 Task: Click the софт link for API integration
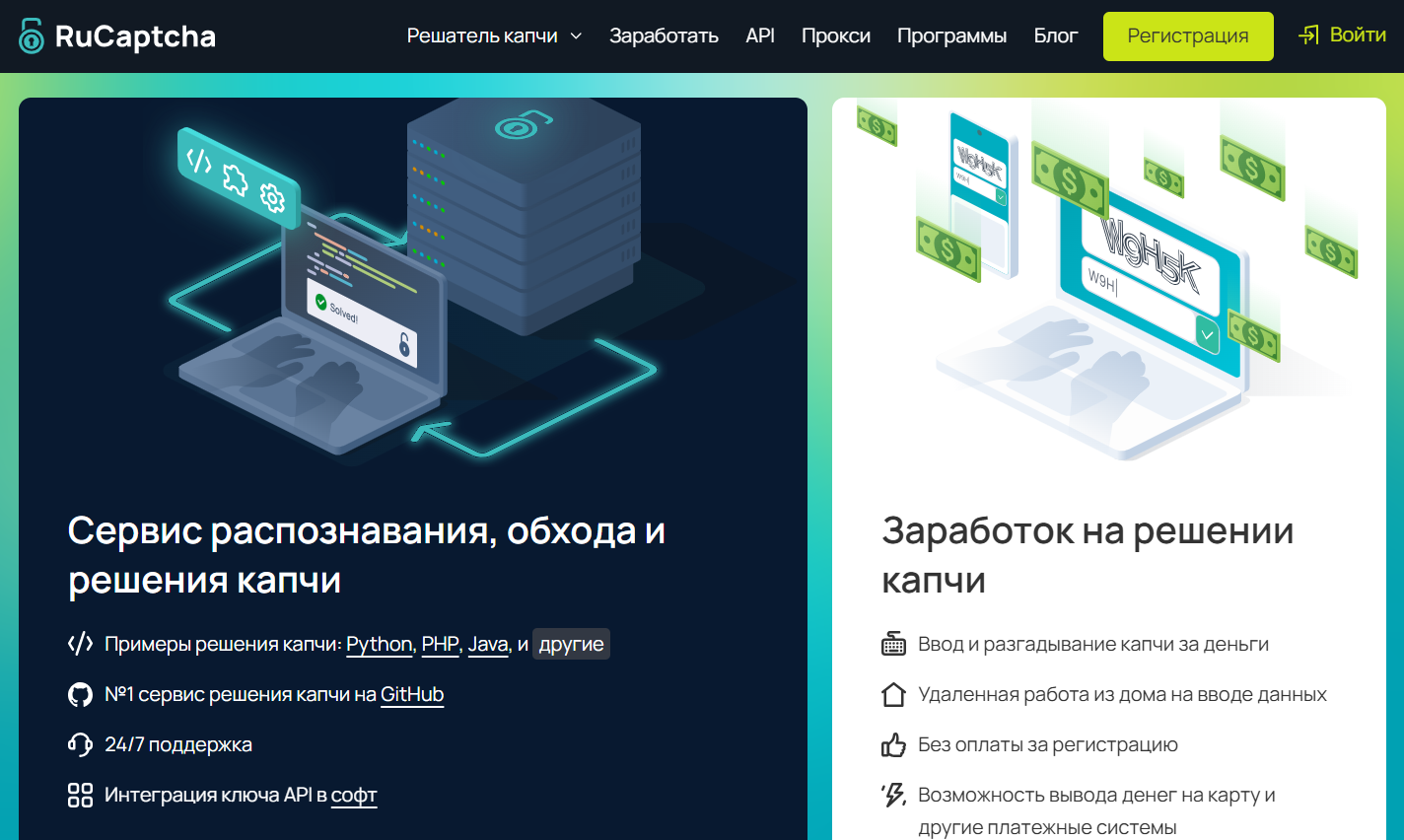(354, 795)
